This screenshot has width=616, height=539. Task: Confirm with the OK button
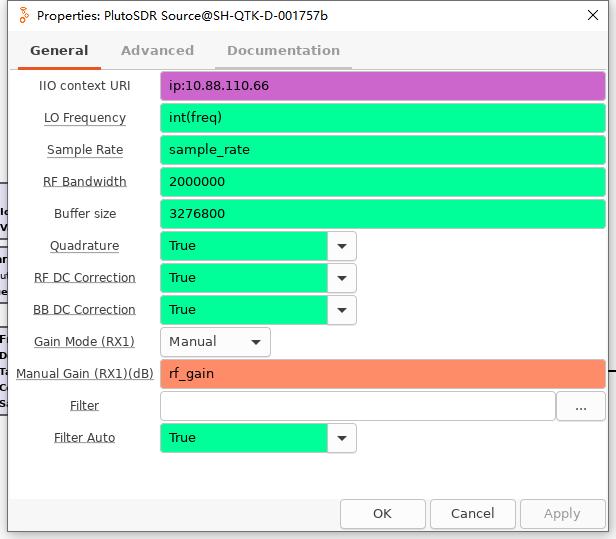[x=383, y=513]
